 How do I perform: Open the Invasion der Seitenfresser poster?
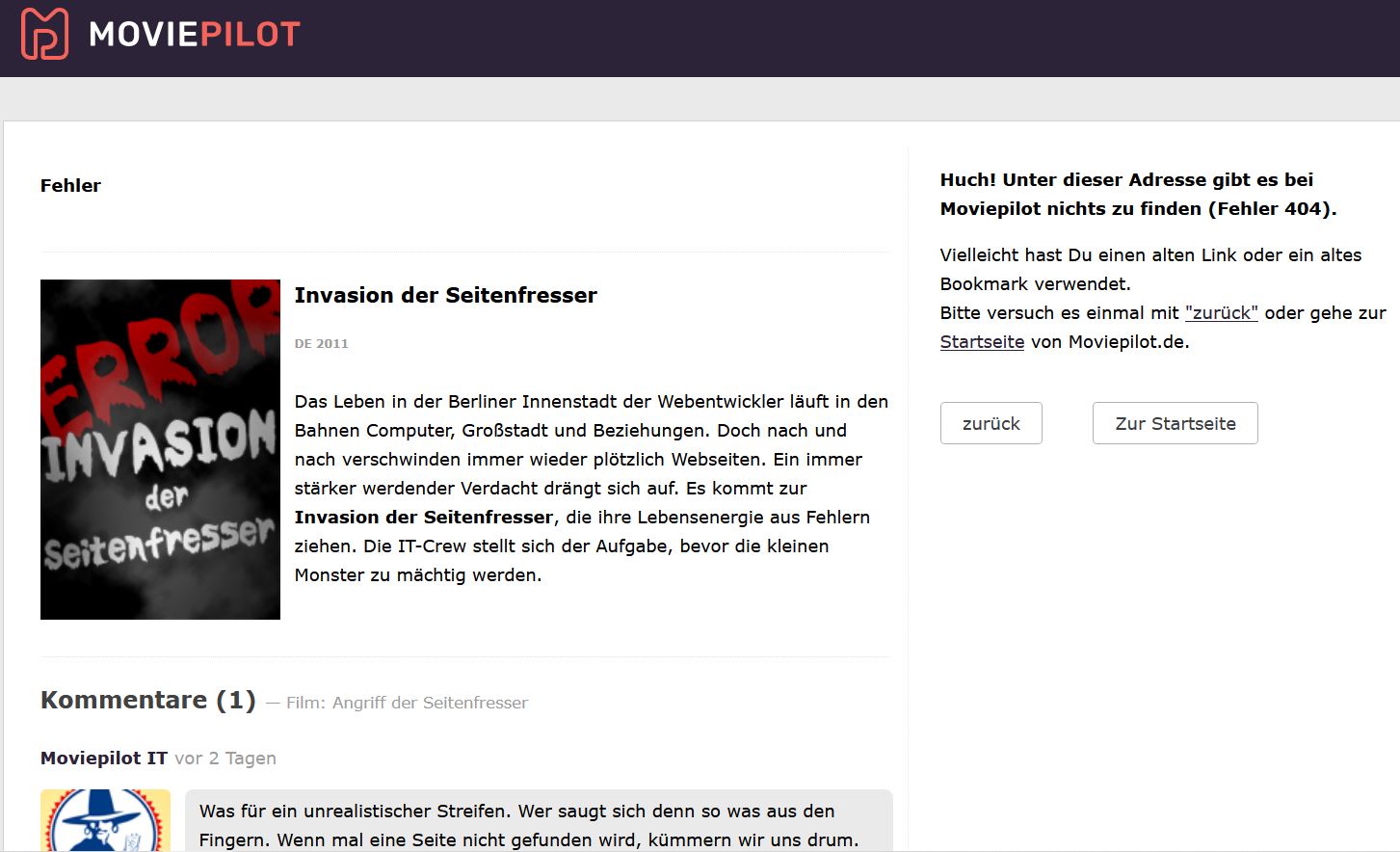click(x=160, y=449)
